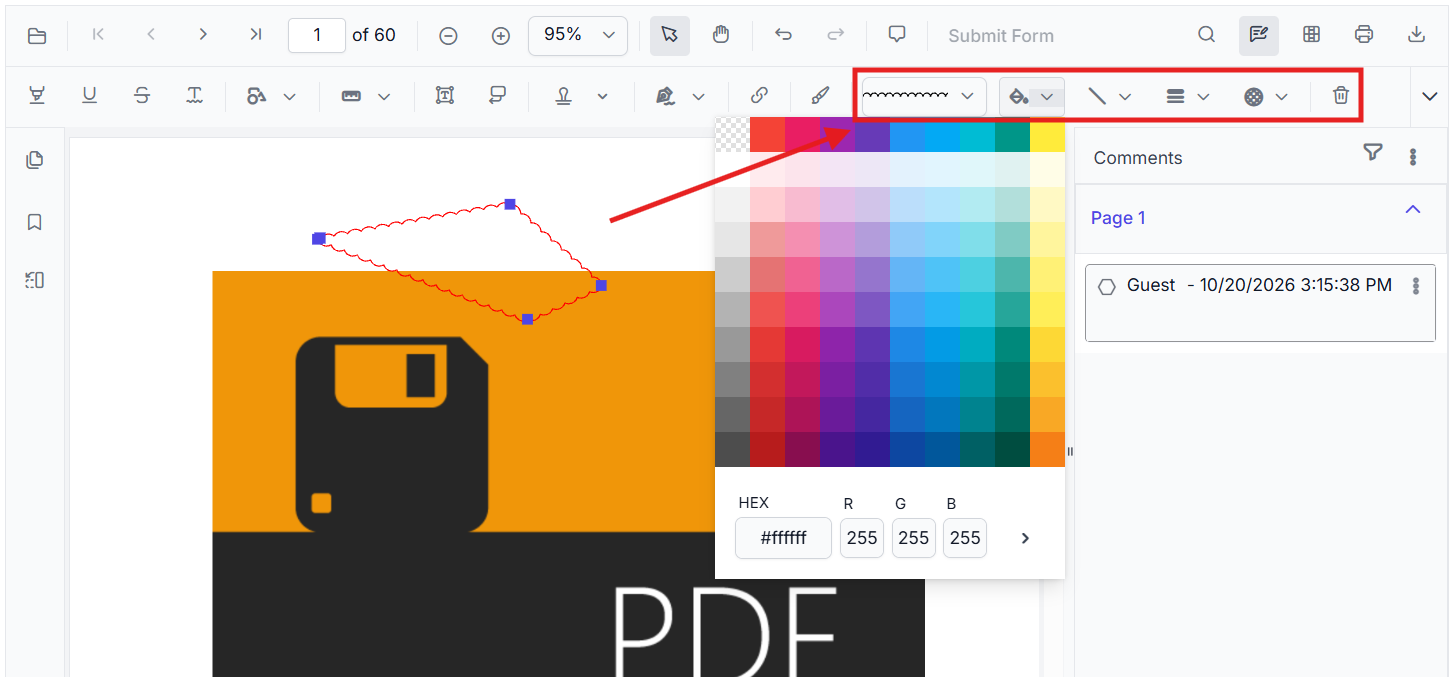The width and height of the screenshot is (1454, 677).
Task: Select the underline annotation tool
Action: coord(90,96)
